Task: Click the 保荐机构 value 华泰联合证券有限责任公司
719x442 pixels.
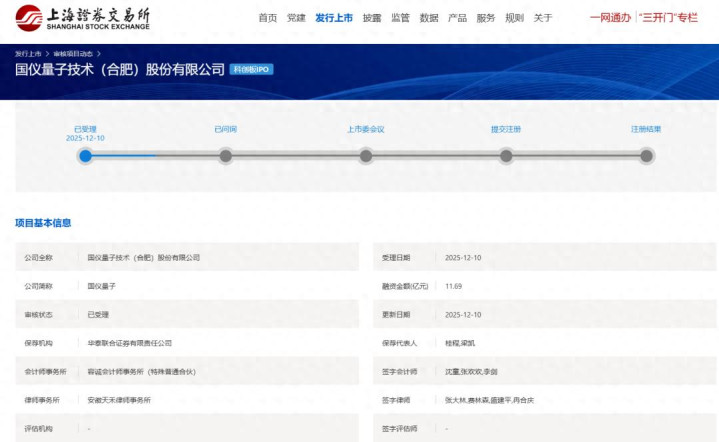Action: click(130, 343)
